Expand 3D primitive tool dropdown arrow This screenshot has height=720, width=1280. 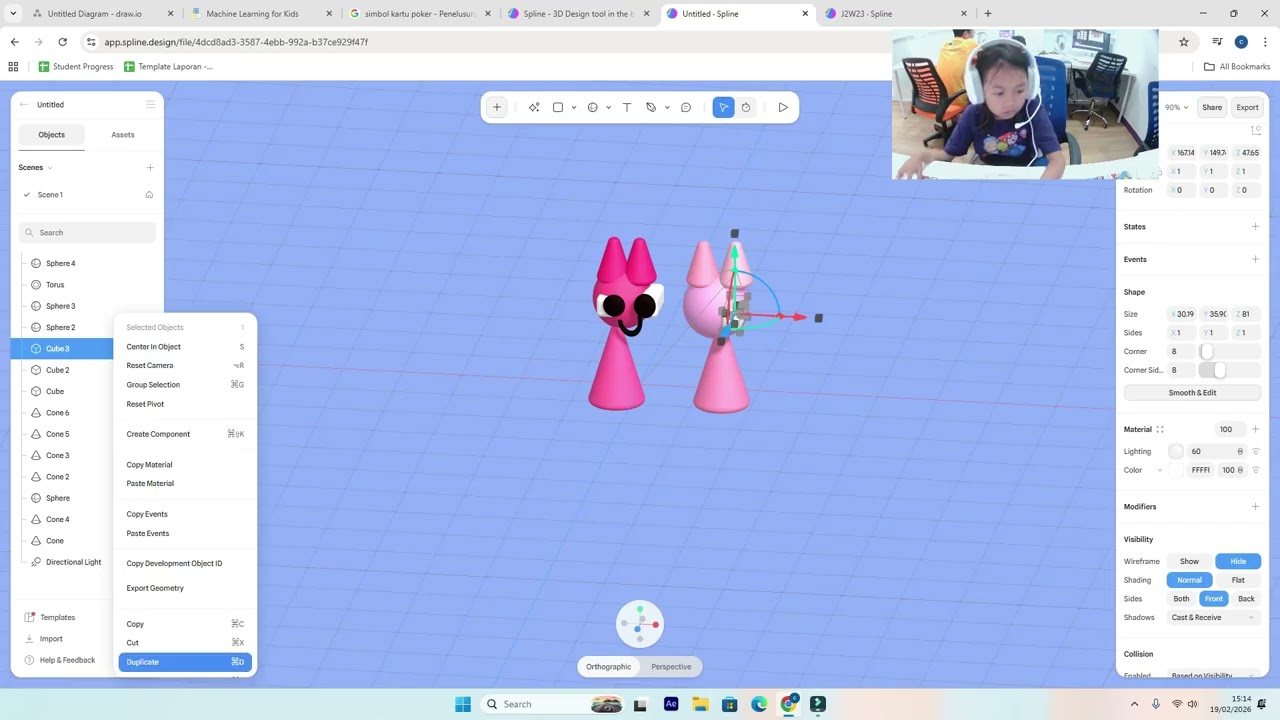(608, 108)
